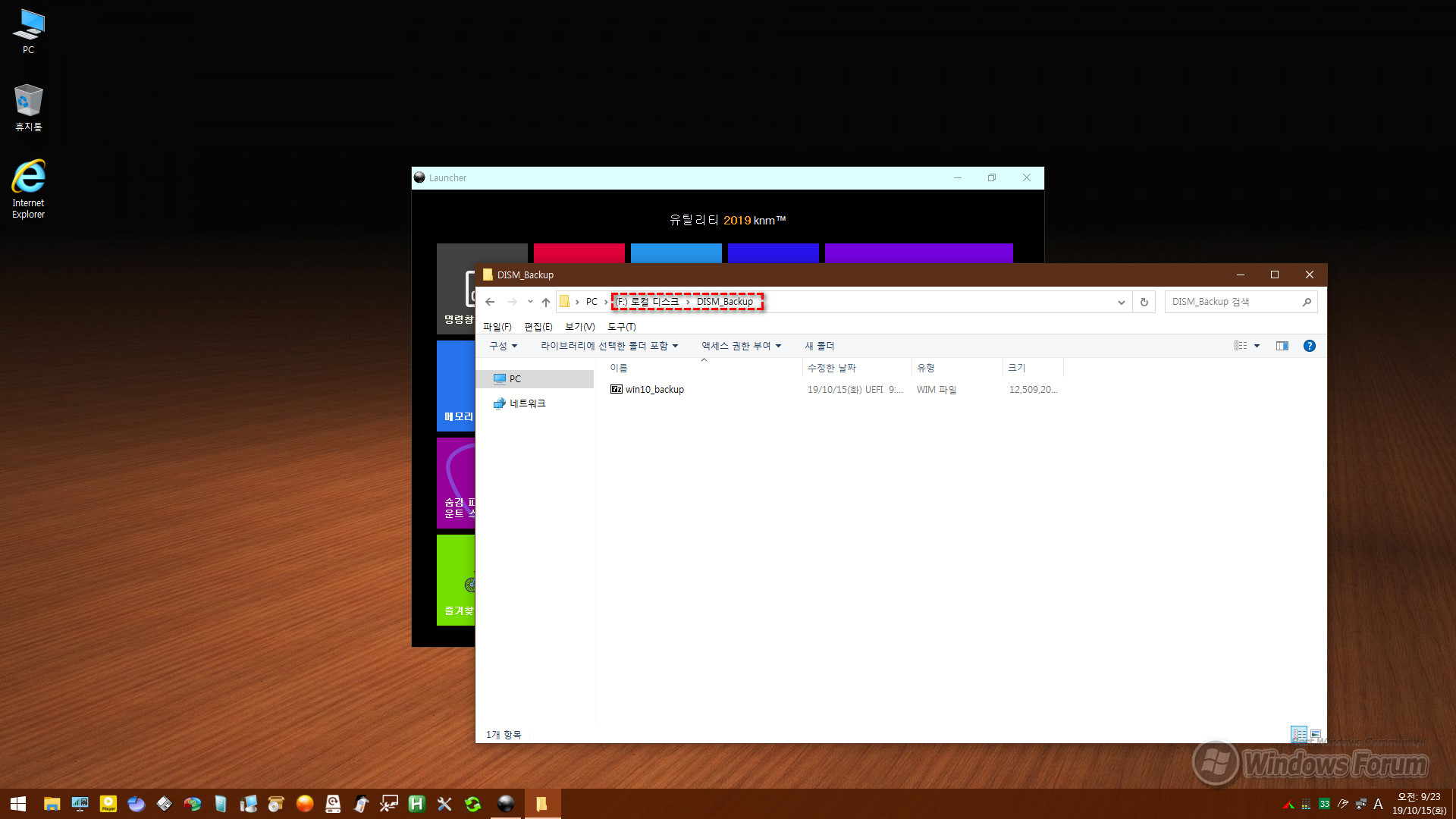Image resolution: width=1456 pixels, height=819 pixels.
Task: Sort by 크기 column
Action: pyautogui.click(x=1033, y=368)
